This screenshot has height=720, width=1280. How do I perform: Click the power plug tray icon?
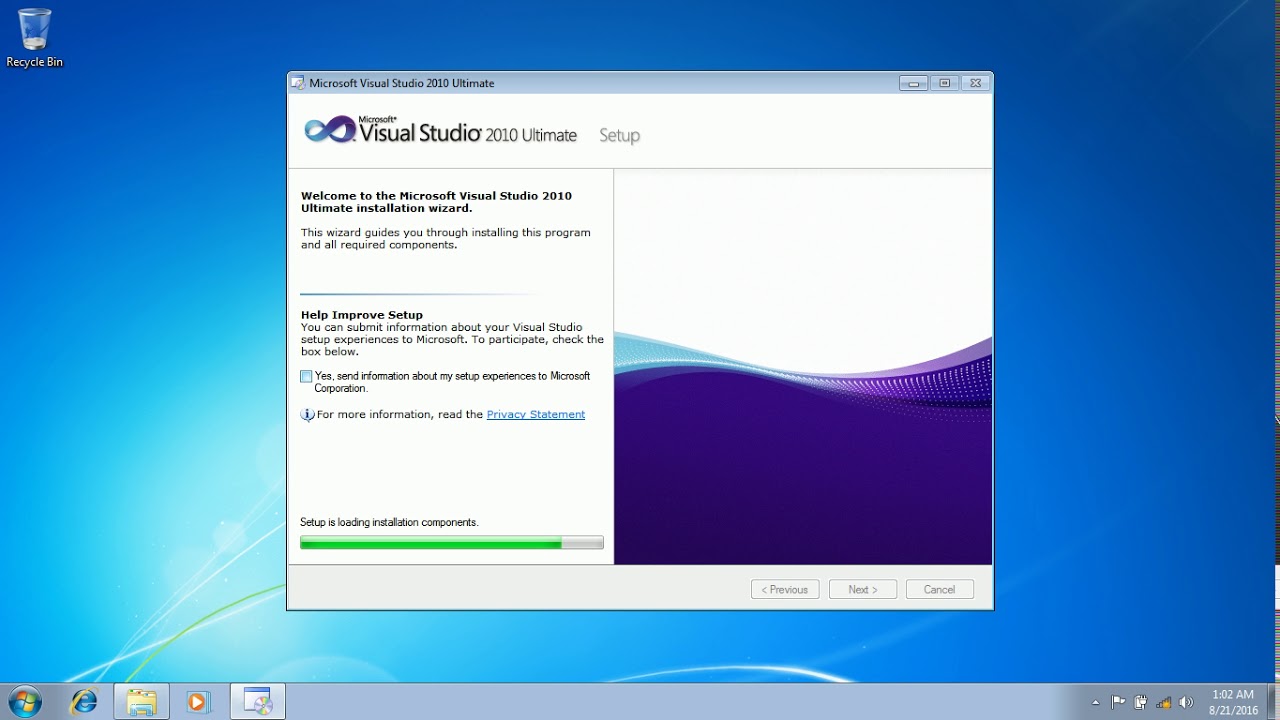click(x=1140, y=702)
